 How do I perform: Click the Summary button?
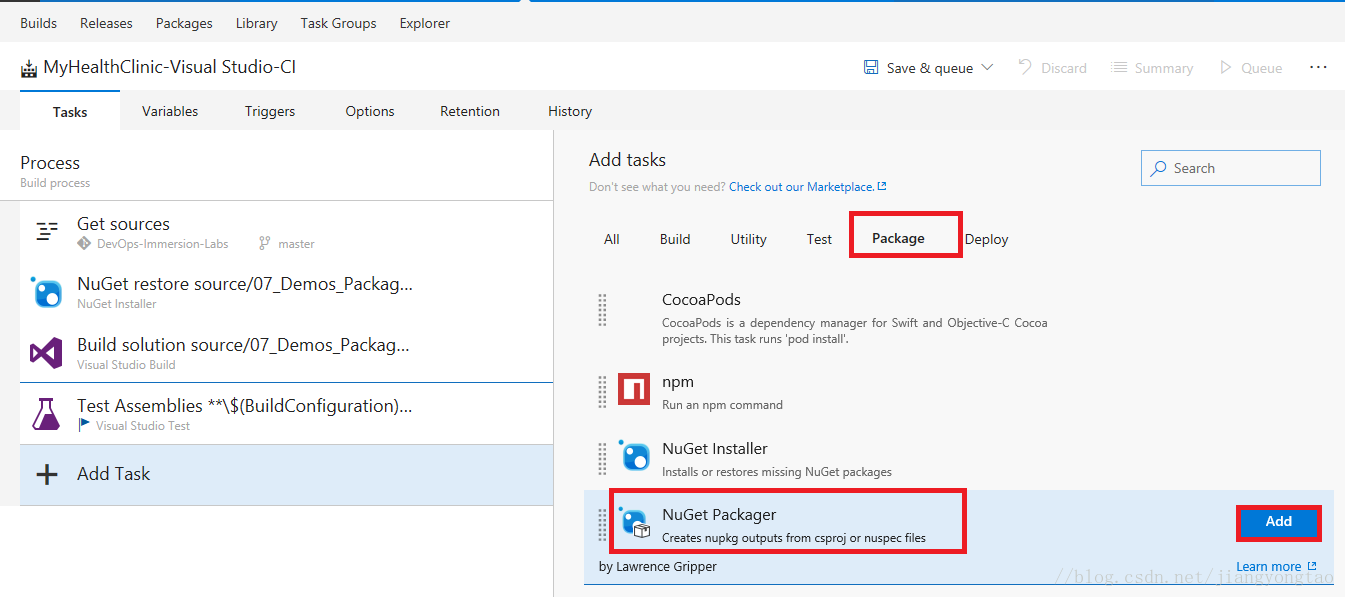pyautogui.click(x=1152, y=67)
